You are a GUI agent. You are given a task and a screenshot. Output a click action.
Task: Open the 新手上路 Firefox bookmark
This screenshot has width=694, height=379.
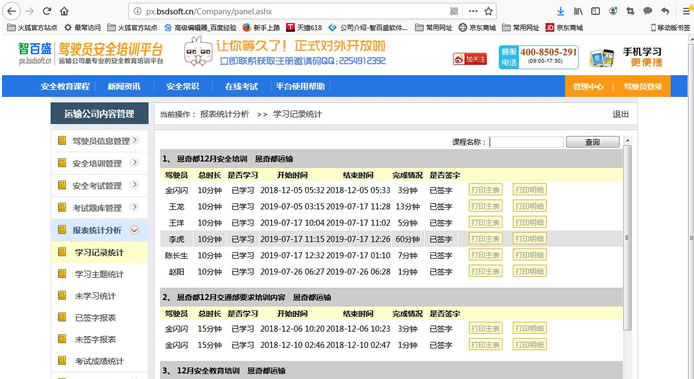[261, 27]
